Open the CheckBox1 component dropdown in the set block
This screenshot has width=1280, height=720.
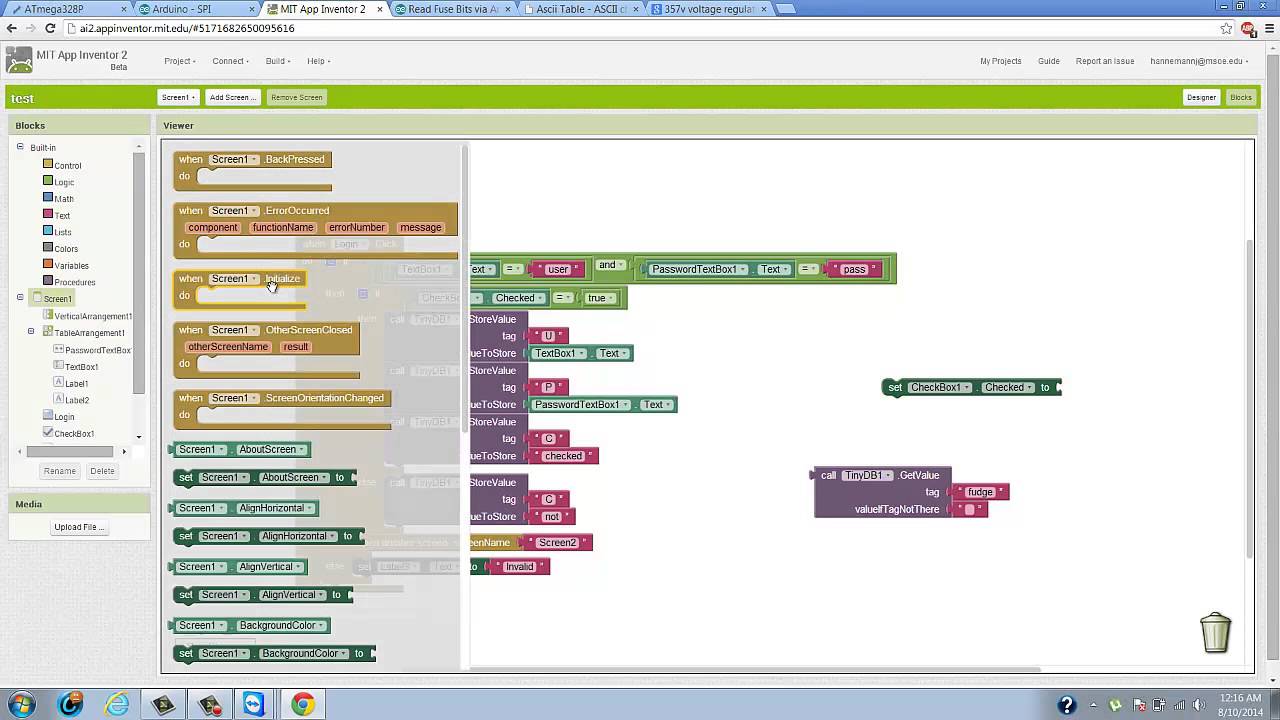(x=941, y=387)
